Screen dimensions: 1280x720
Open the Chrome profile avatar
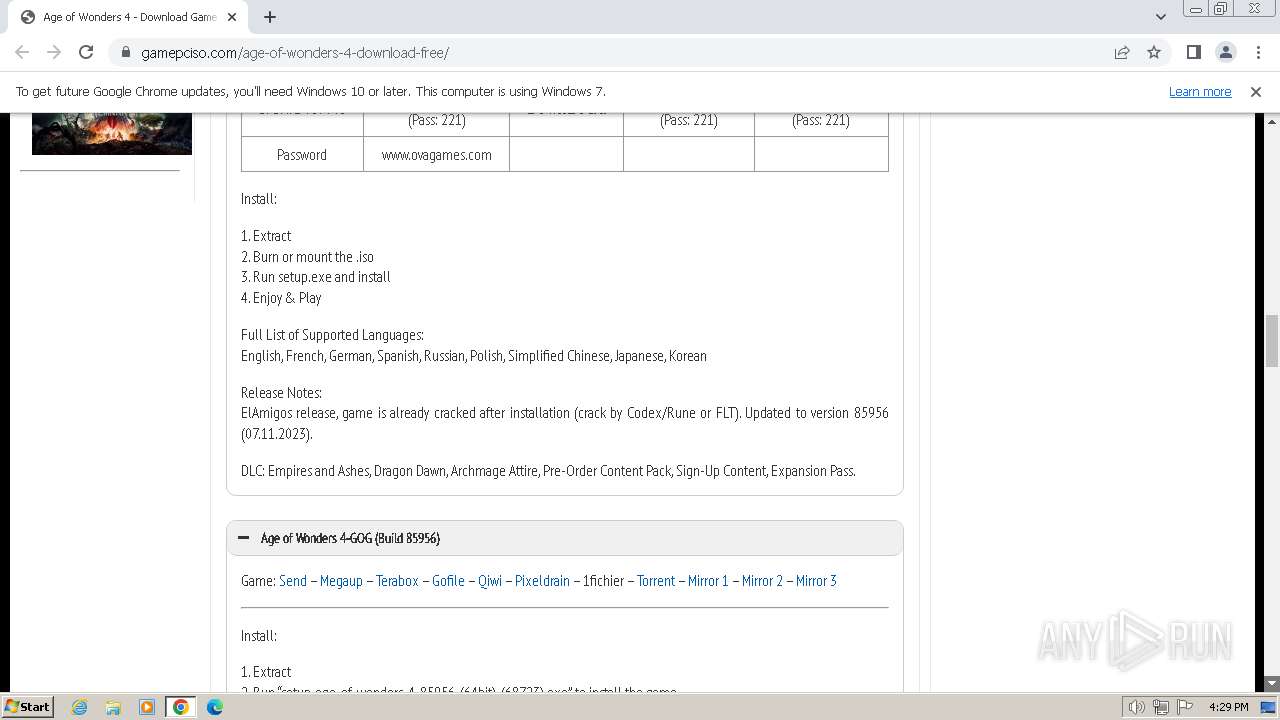pos(1226,53)
